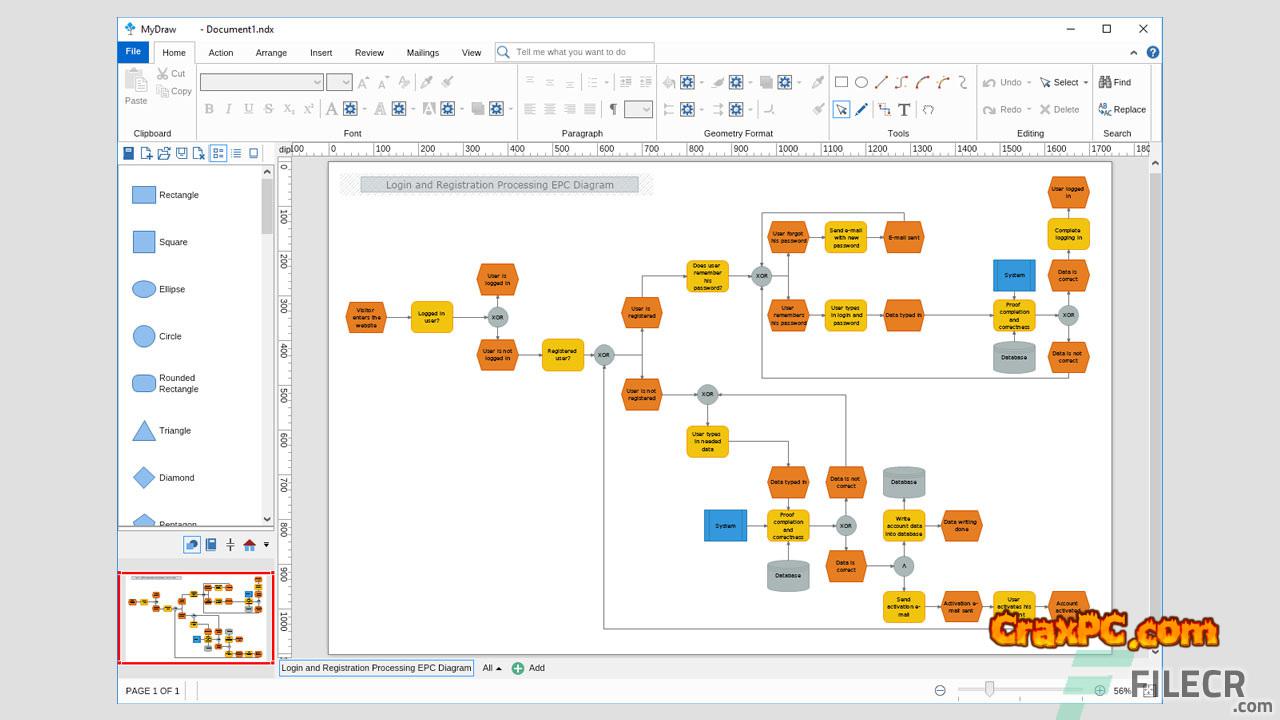Screen dimensions: 1280x720
Task: Save library using the blue floppy disk icon
Action: [128, 153]
